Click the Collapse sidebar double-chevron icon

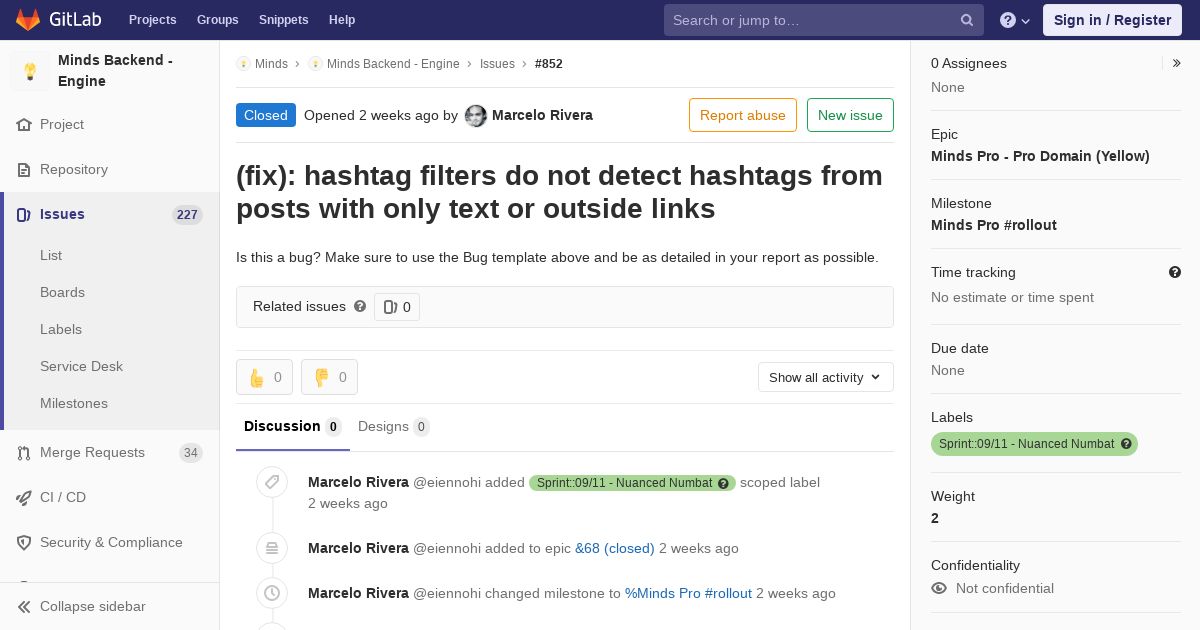[x=24, y=607]
